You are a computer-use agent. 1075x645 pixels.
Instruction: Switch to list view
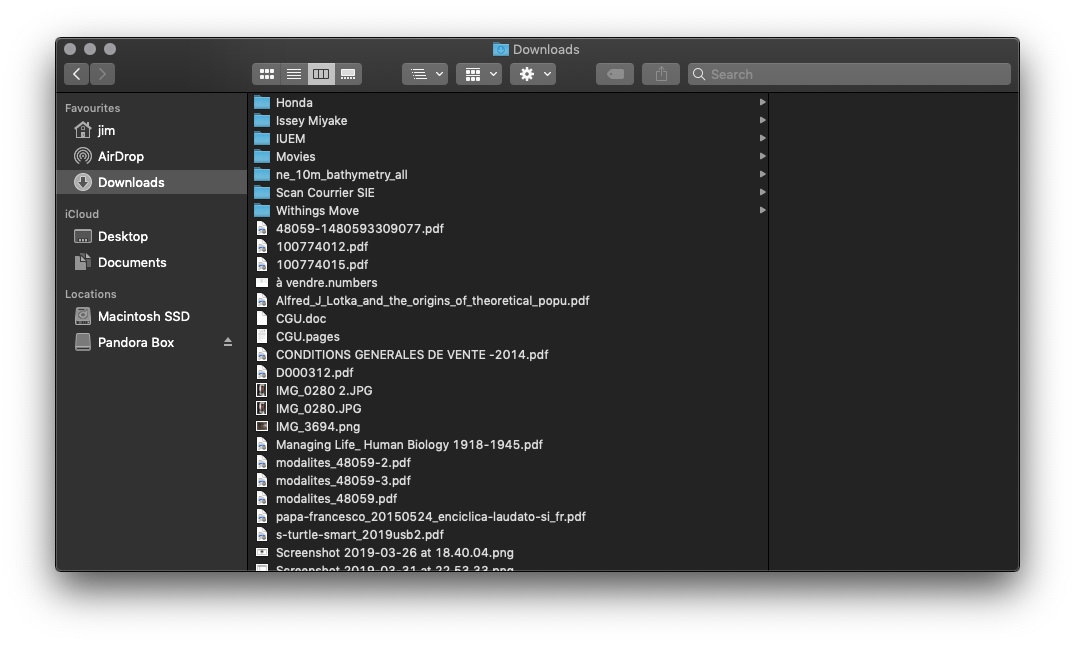(293, 73)
